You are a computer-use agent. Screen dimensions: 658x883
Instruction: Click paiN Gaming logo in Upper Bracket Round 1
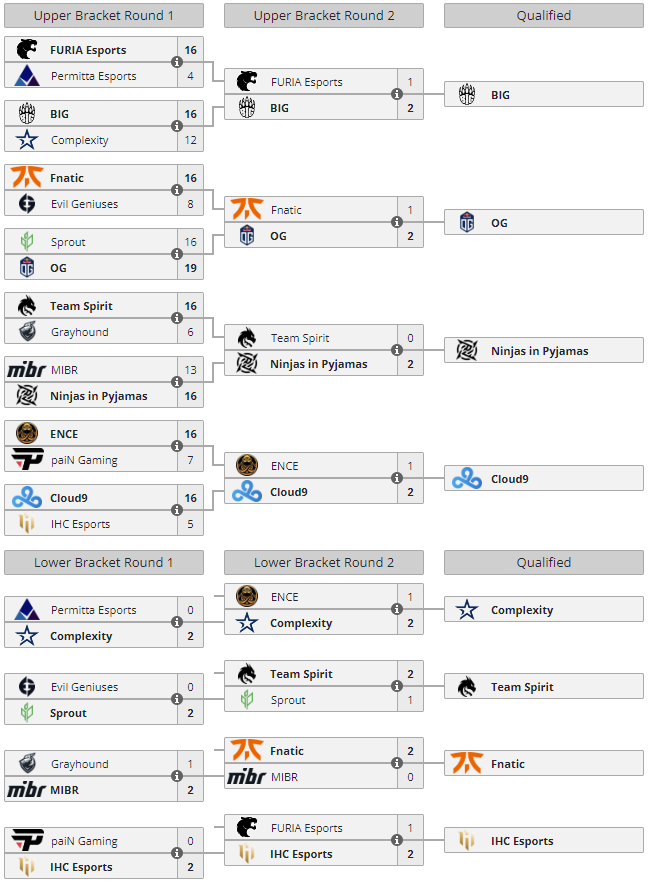[27, 460]
